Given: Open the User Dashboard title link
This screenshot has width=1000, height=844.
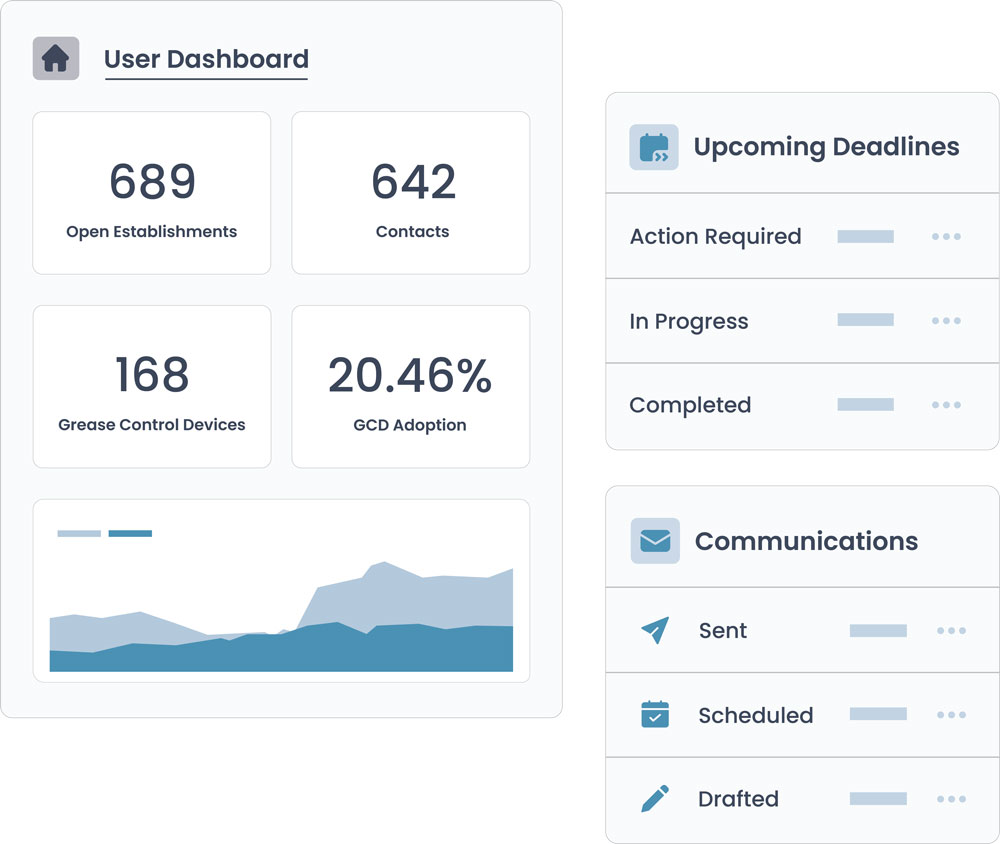Looking at the screenshot, I should click(206, 59).
